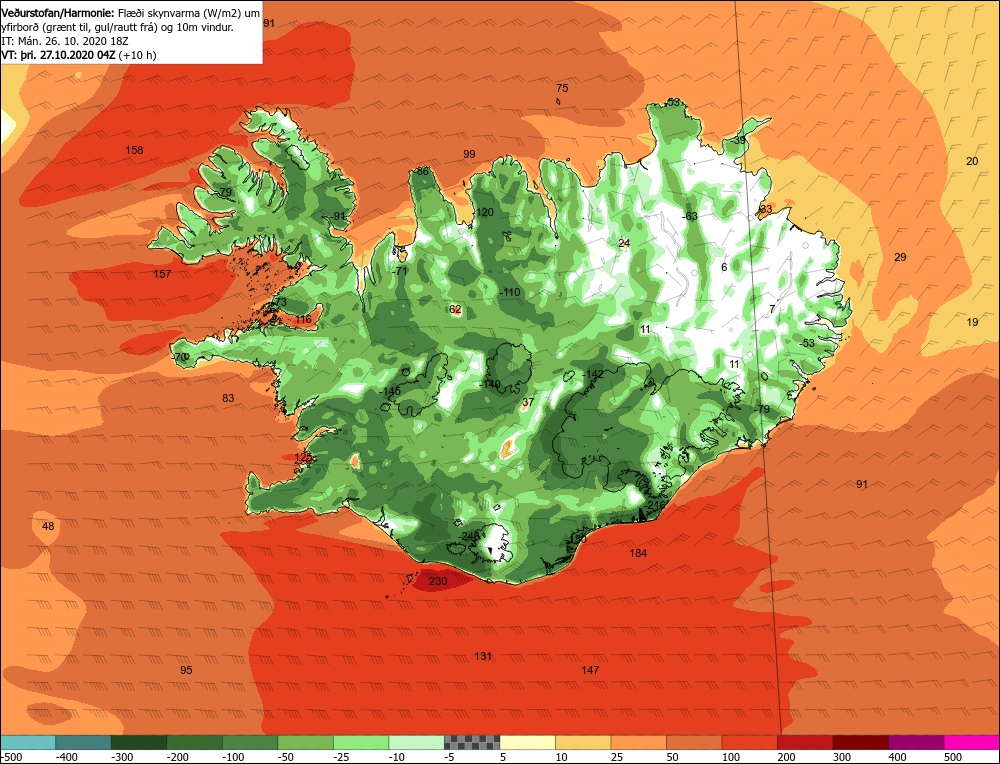Click the value 125 on the map
Image resolution: width=1000 pixels, height=764 pixels.
(303, 457)
